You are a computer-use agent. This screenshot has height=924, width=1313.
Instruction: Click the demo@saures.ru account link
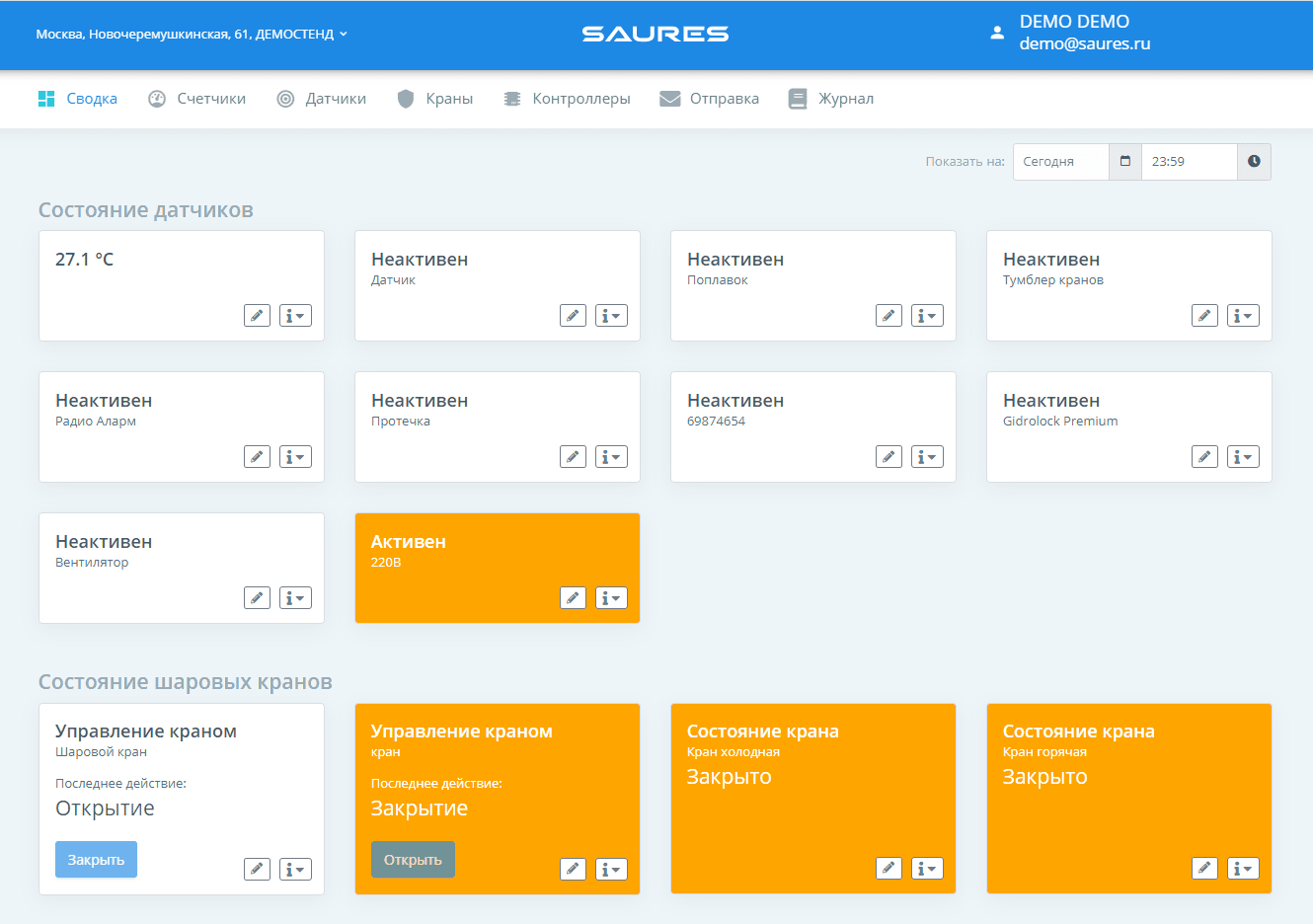1084,43
